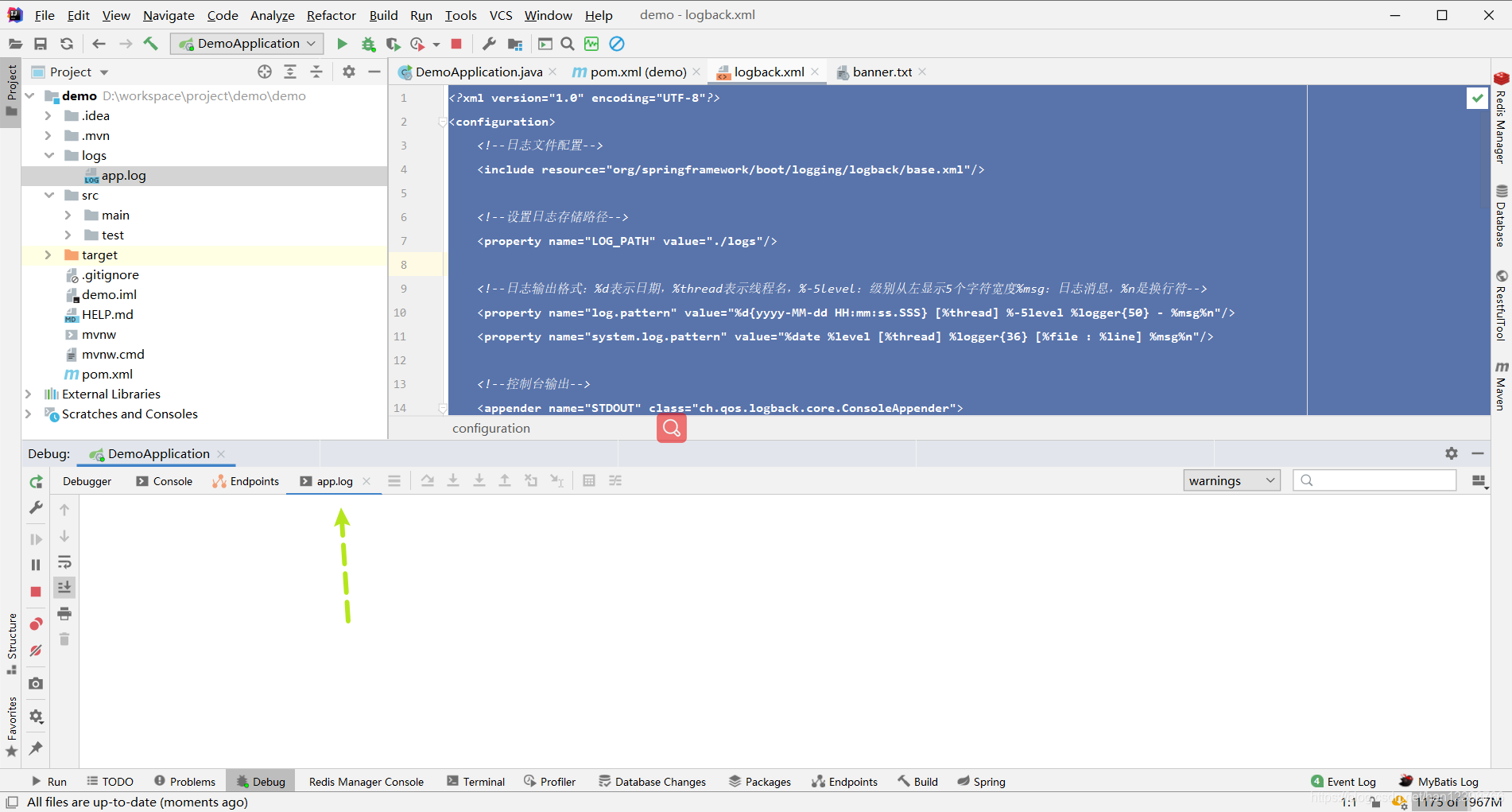
Task: Print app.log contents via the printer icon
Action: pyautogui.click(x=64, y=613)
